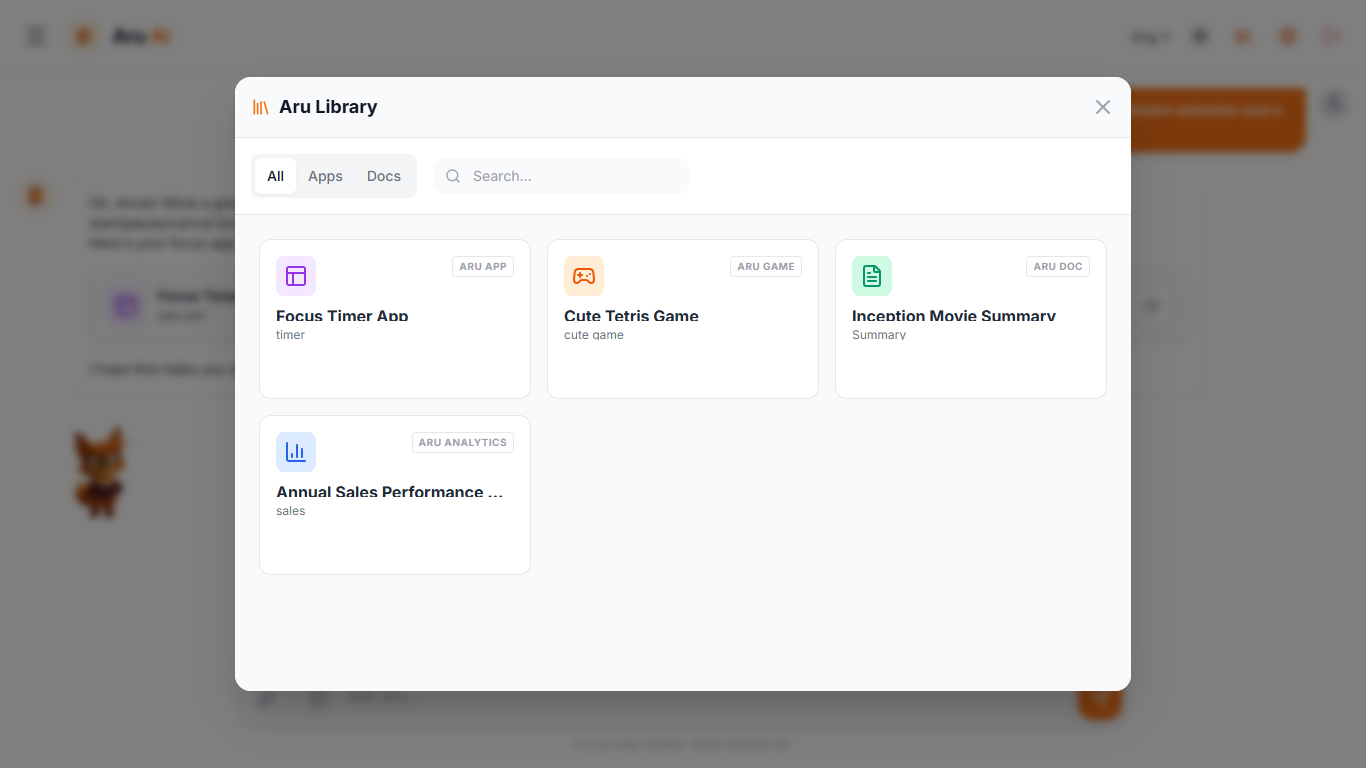Click the blue bar chart icon on sales card
The image size is (1366, 768).
coord(295,451)
